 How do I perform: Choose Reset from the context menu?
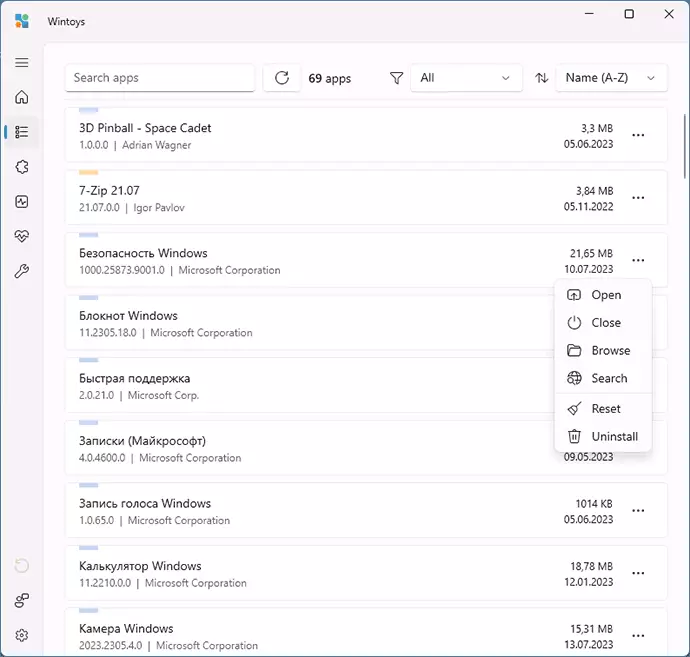603,408
